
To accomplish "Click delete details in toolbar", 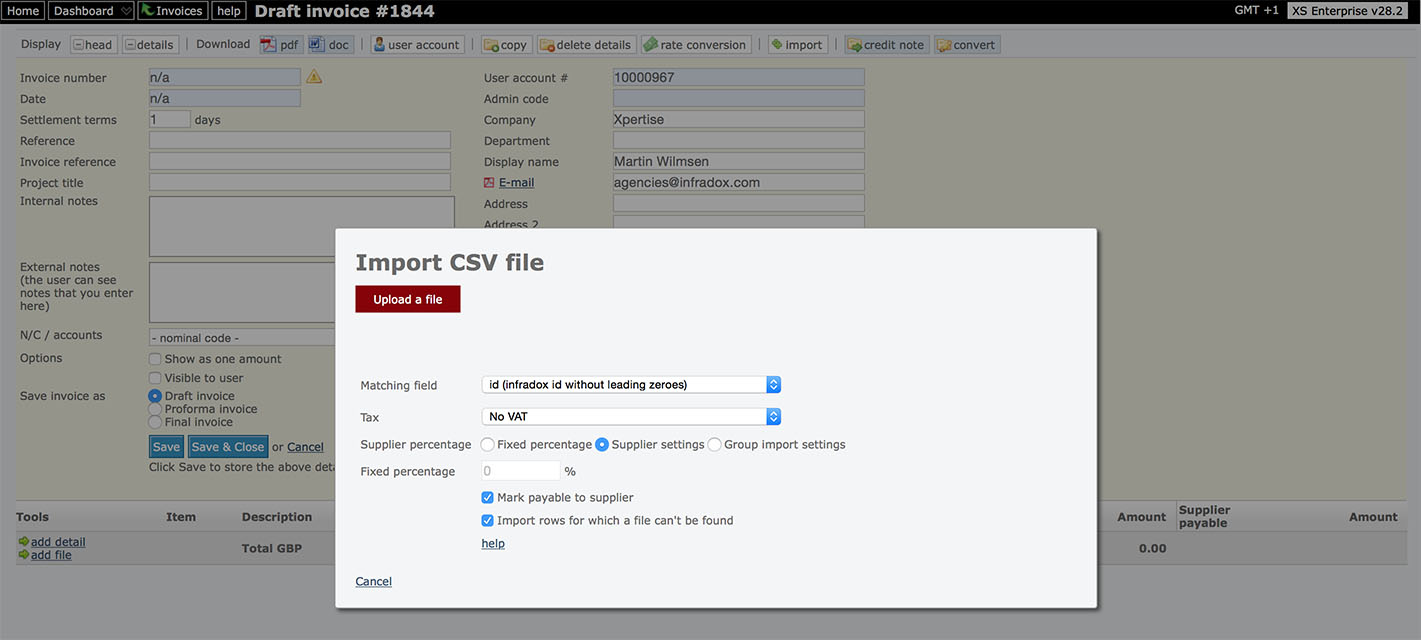I will [x=586, y=45].
